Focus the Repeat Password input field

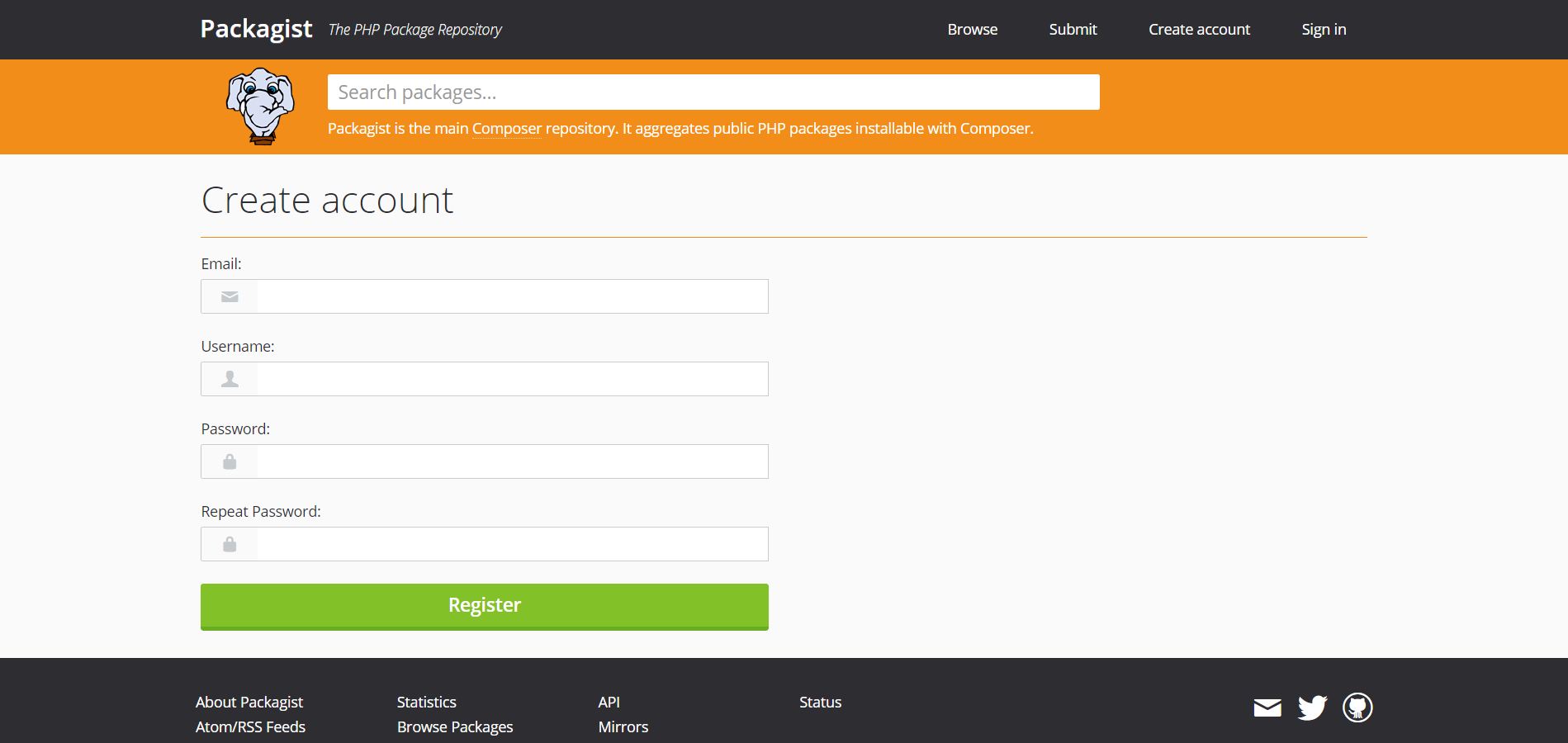(485, 544)
